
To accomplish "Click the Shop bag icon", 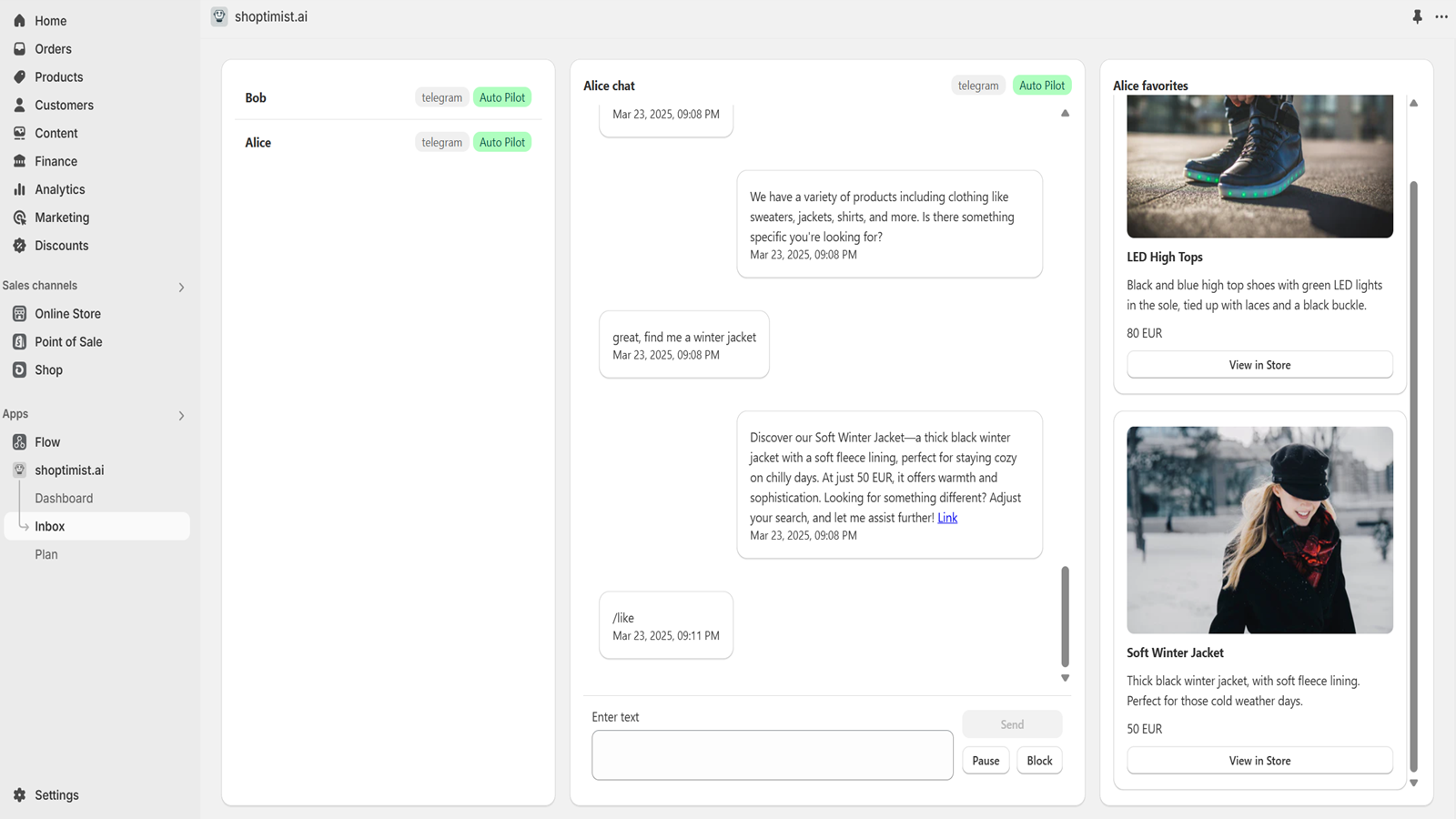I will coord(20,370).
